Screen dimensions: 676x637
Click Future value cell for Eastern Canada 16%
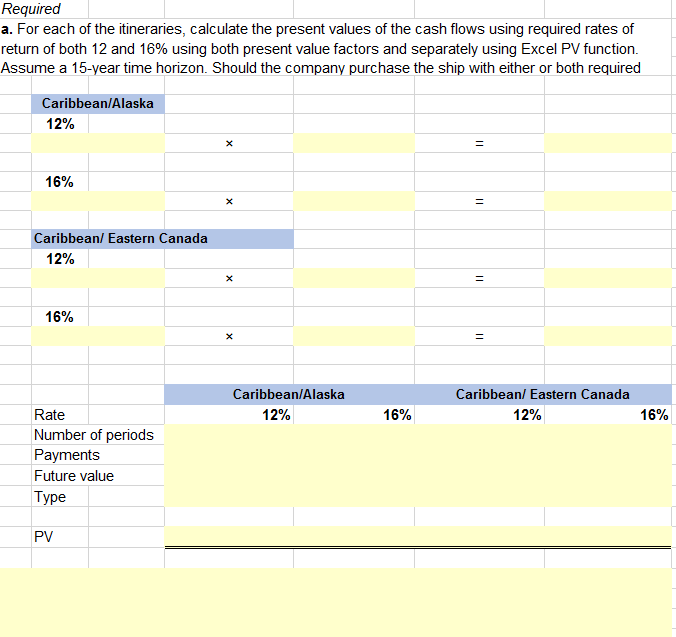pyautogui.click(x=608, y=475)
